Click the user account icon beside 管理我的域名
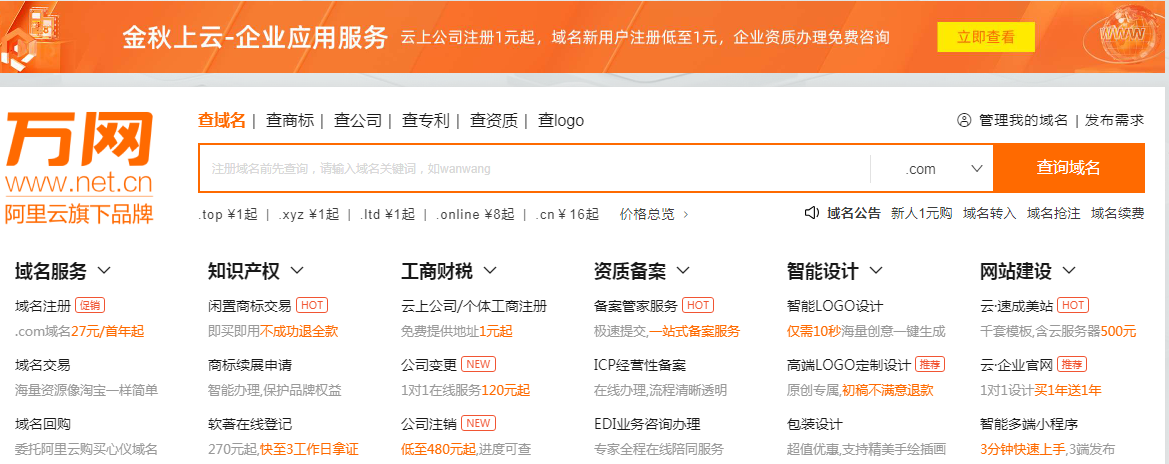 [x=964, y=120]
